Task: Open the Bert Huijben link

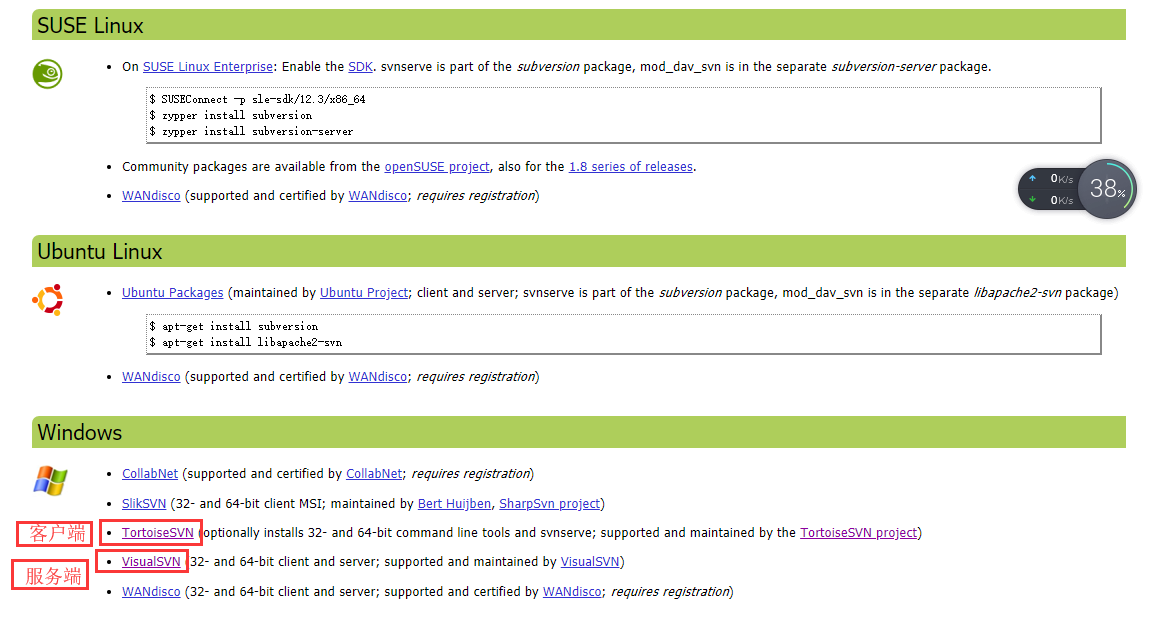Action: pyautogui.click(x=454, y=504)
